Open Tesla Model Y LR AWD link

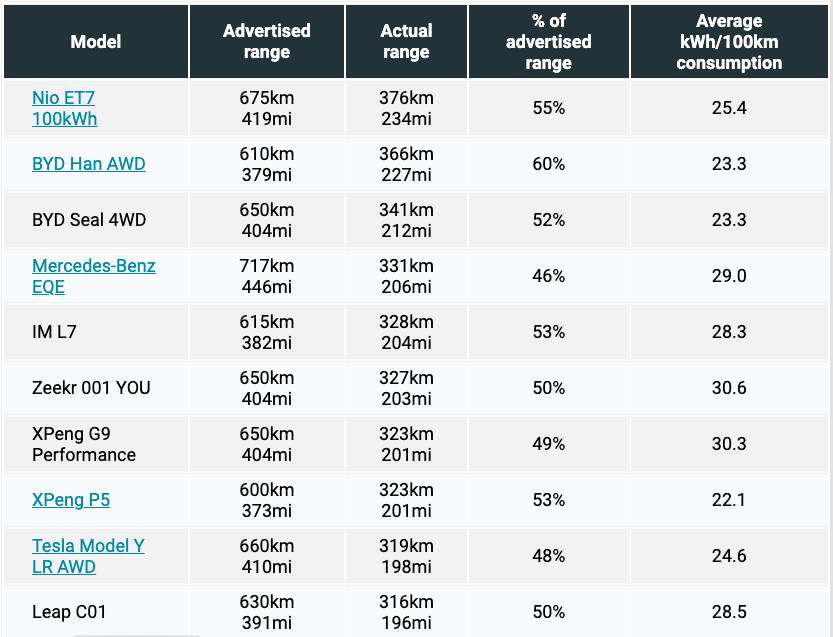(x=88, y=556)
